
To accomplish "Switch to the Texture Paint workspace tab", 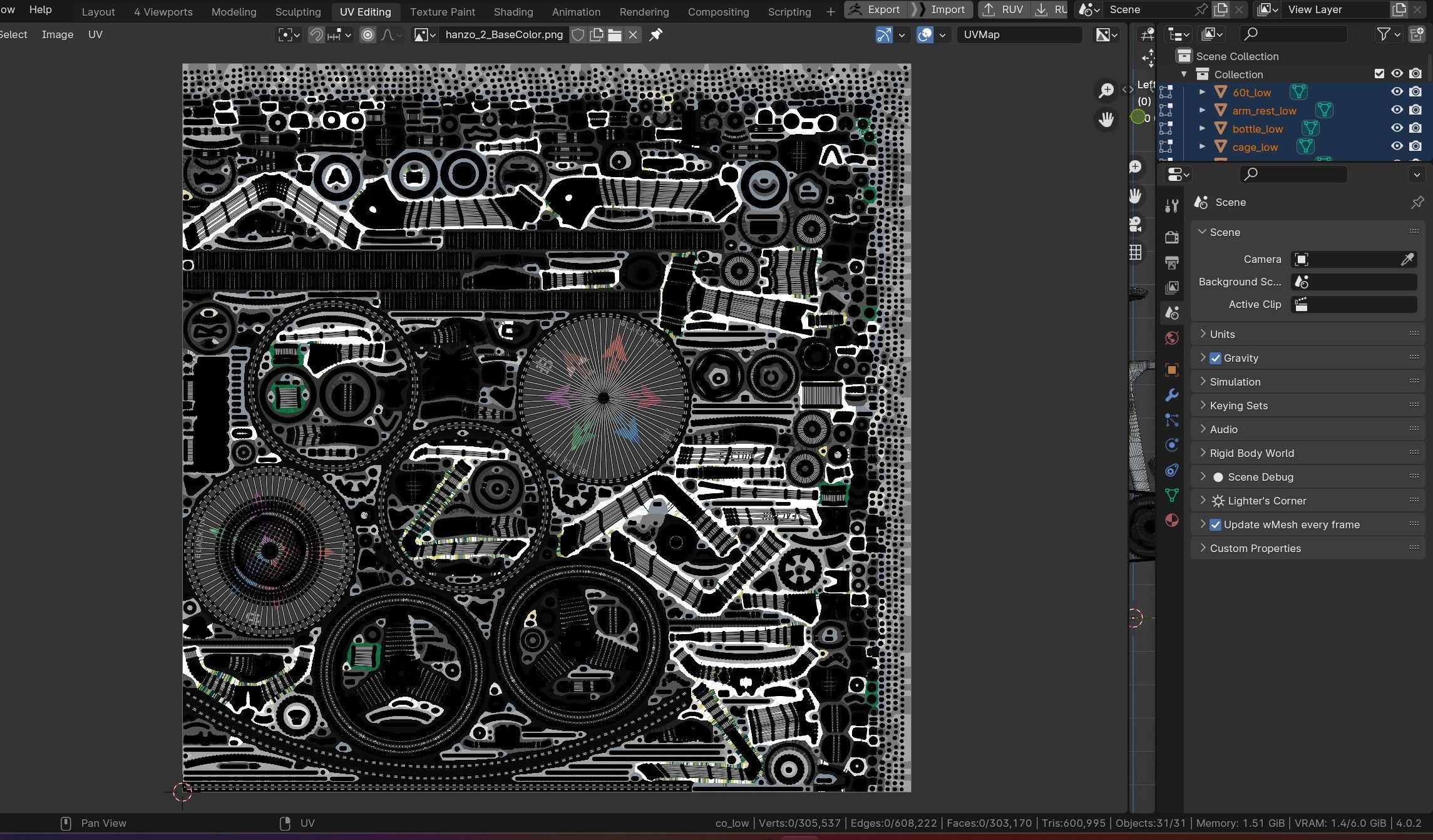I will click(x=442, y=12).
